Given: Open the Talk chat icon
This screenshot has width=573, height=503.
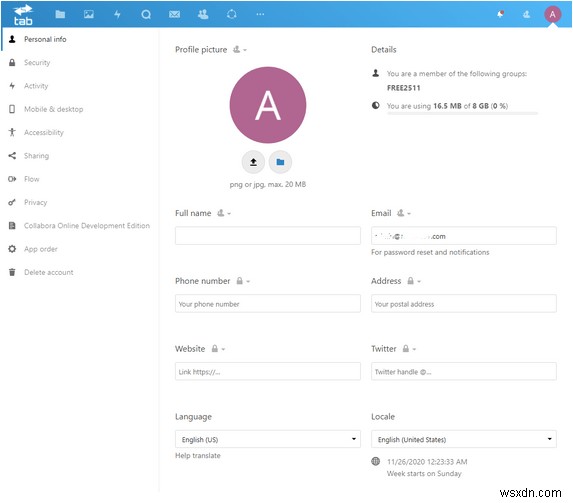Looking at the screenshot, I should pos(146,14).
